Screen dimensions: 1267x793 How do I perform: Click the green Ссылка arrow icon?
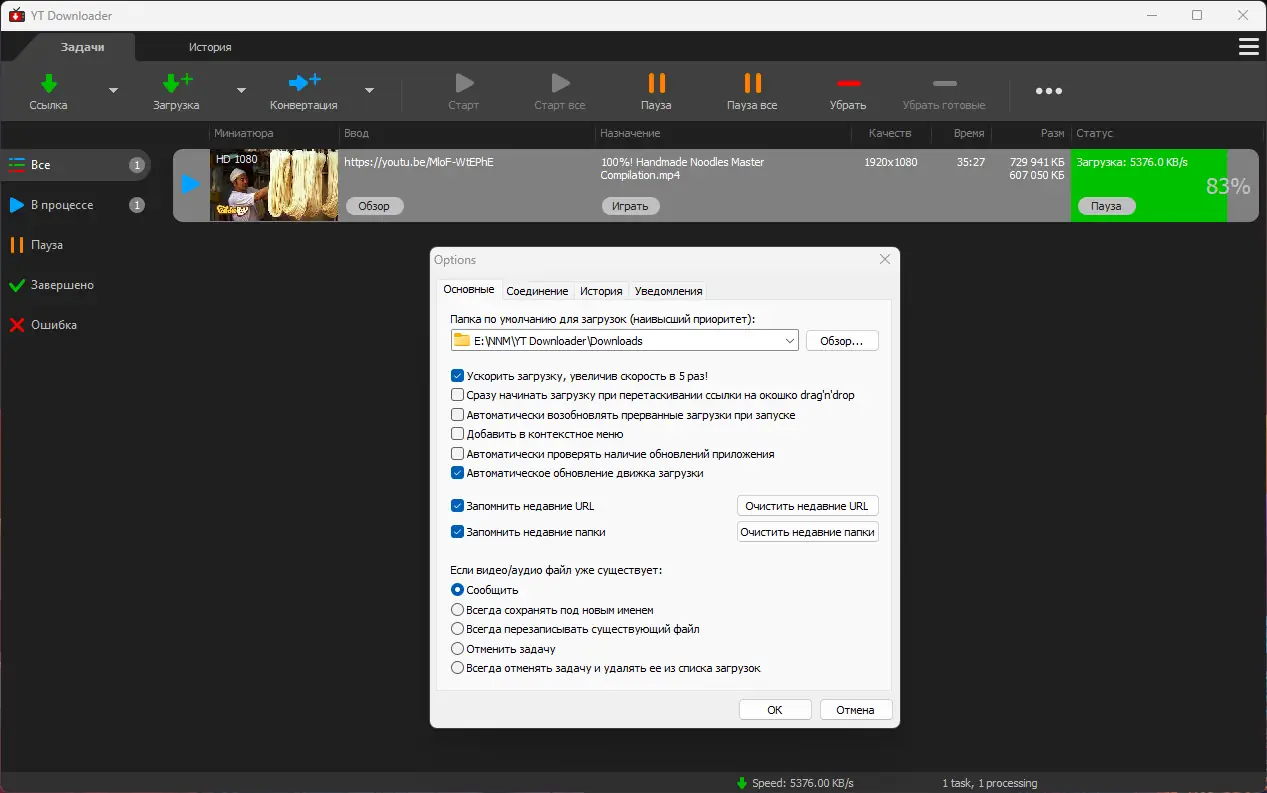[48, 83]
